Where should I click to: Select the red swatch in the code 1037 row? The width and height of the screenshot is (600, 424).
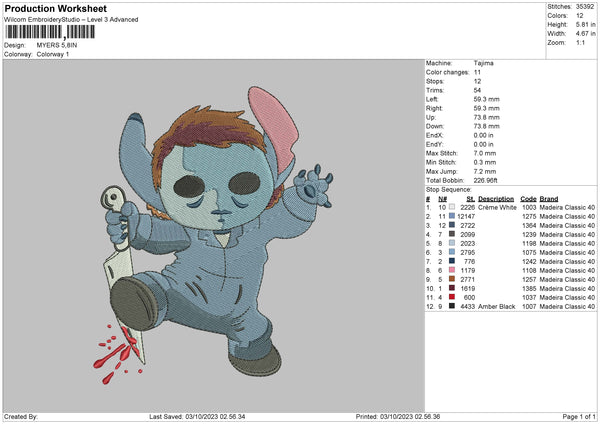[x=452, y=297]
